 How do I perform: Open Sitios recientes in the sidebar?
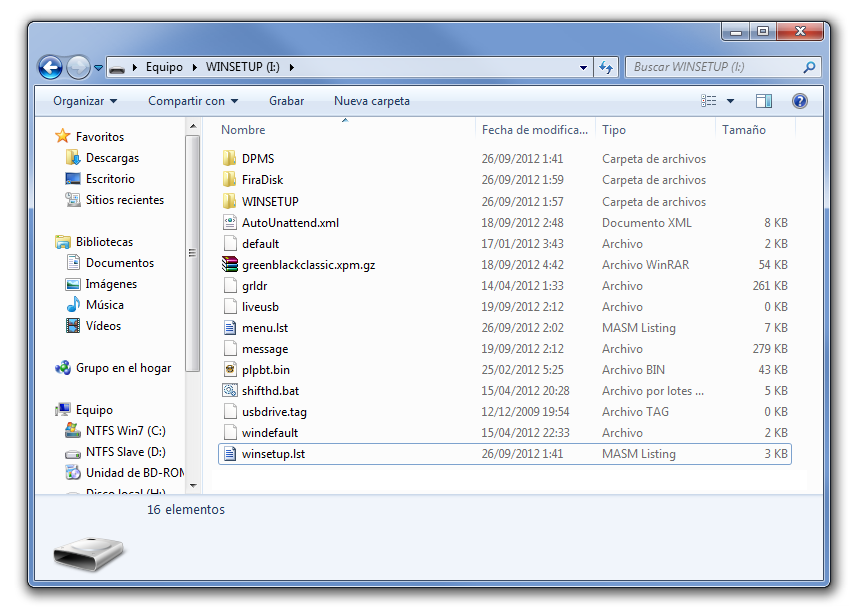click(124, 200)
